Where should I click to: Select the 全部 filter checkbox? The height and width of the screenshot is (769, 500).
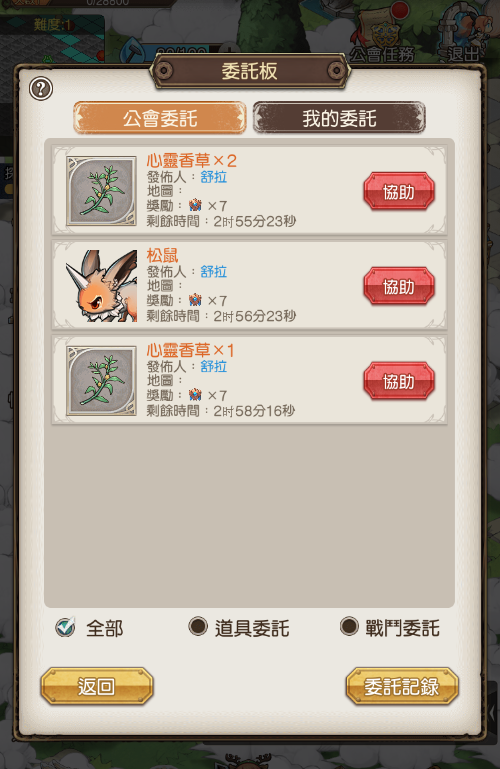pyautogui.click(x=65, y=626)
